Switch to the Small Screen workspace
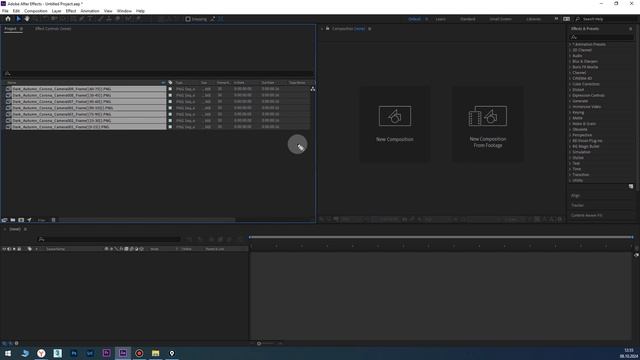The width and height of the screenshot is (640, 360). [500, 19]
